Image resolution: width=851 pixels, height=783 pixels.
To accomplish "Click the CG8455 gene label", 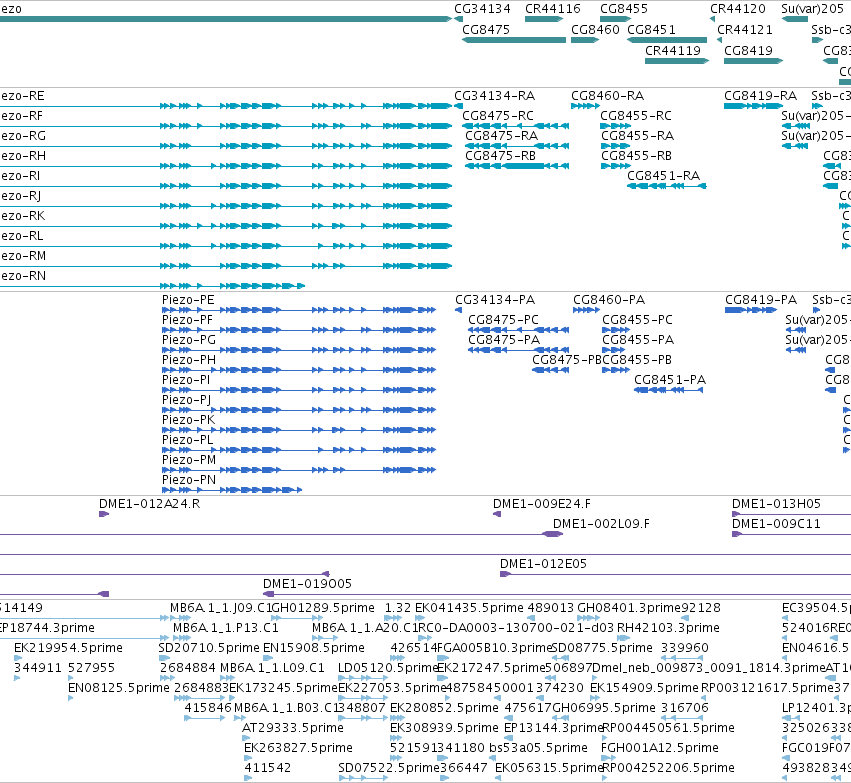I will (x=624, y=9).
